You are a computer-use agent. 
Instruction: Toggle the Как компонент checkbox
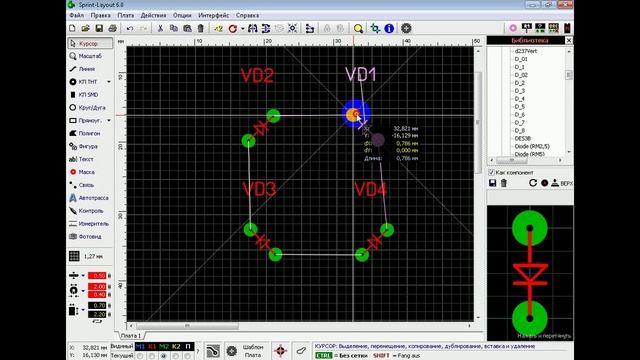click(491, 172)
